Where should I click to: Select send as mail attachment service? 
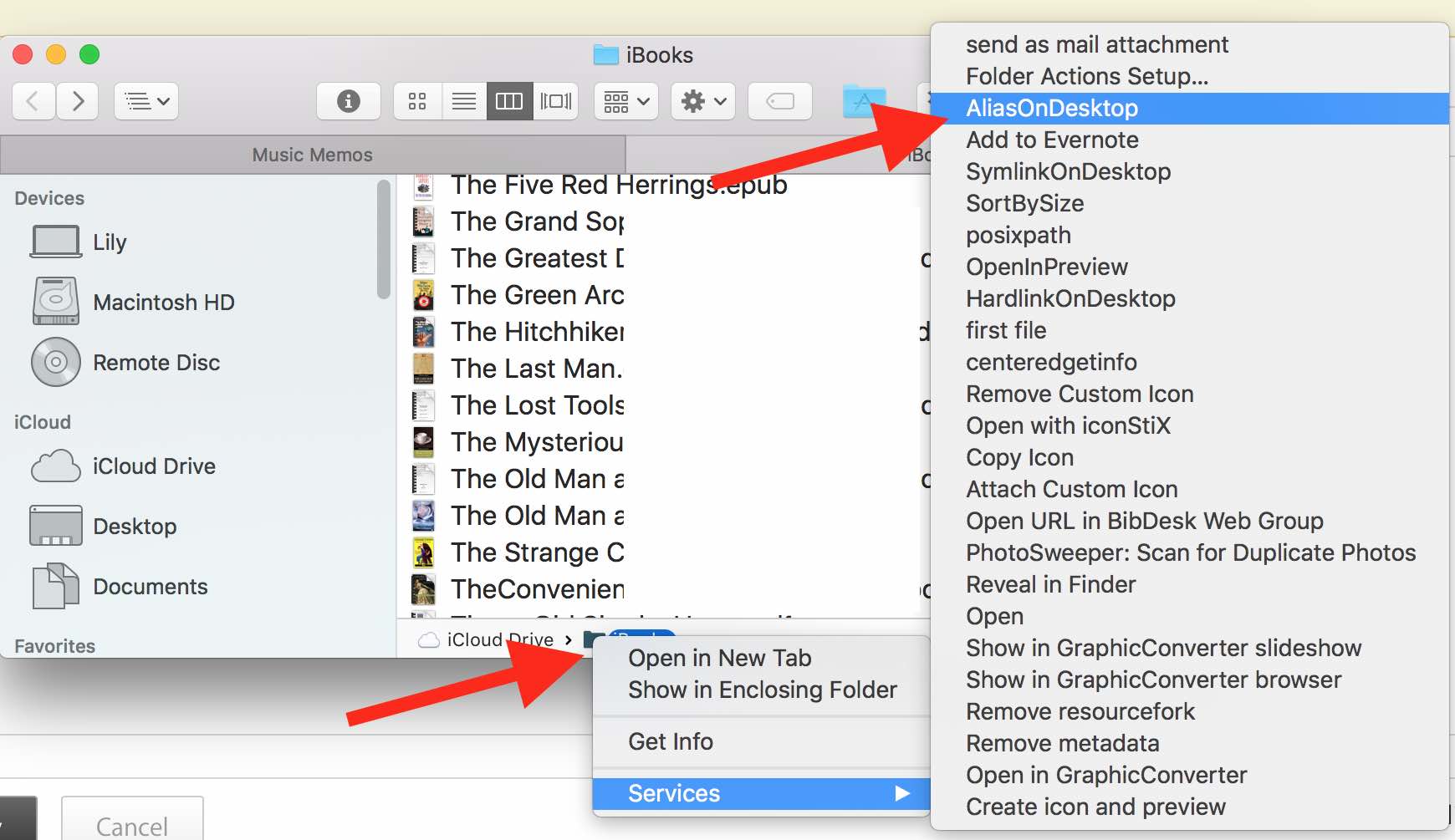coord(1189,44)
